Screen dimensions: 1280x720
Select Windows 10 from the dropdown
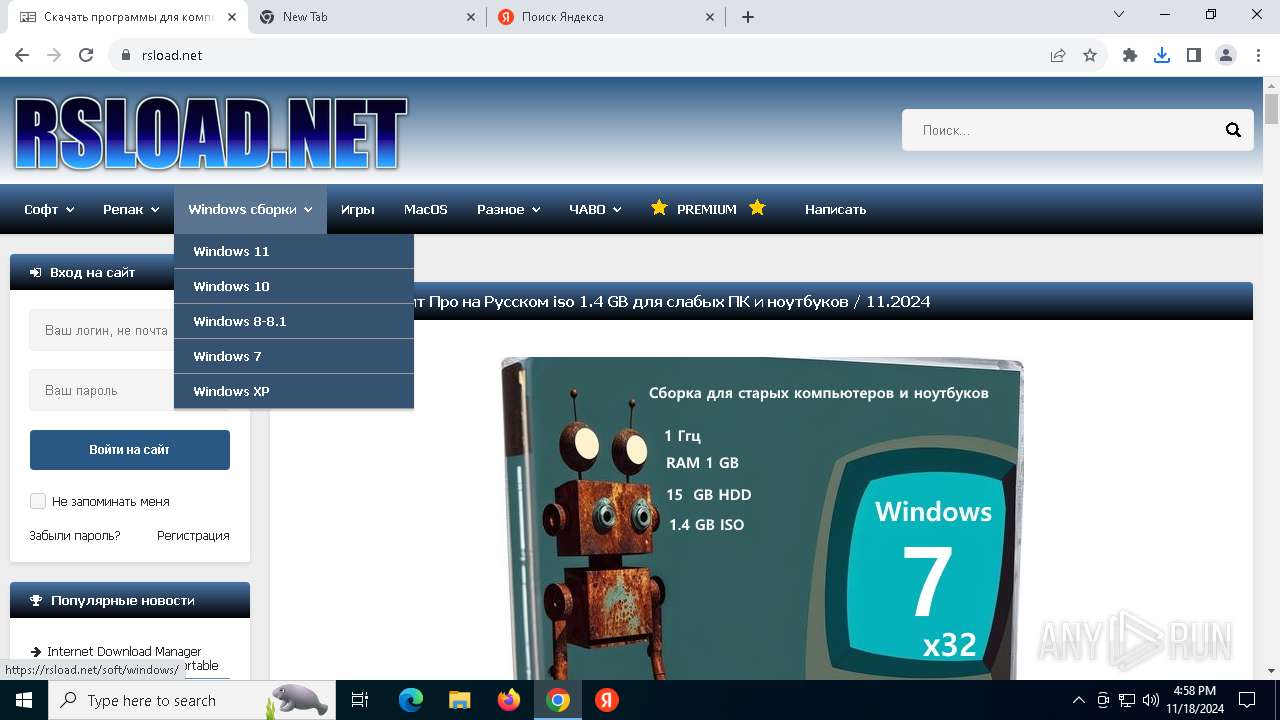(x=294, y=286)
